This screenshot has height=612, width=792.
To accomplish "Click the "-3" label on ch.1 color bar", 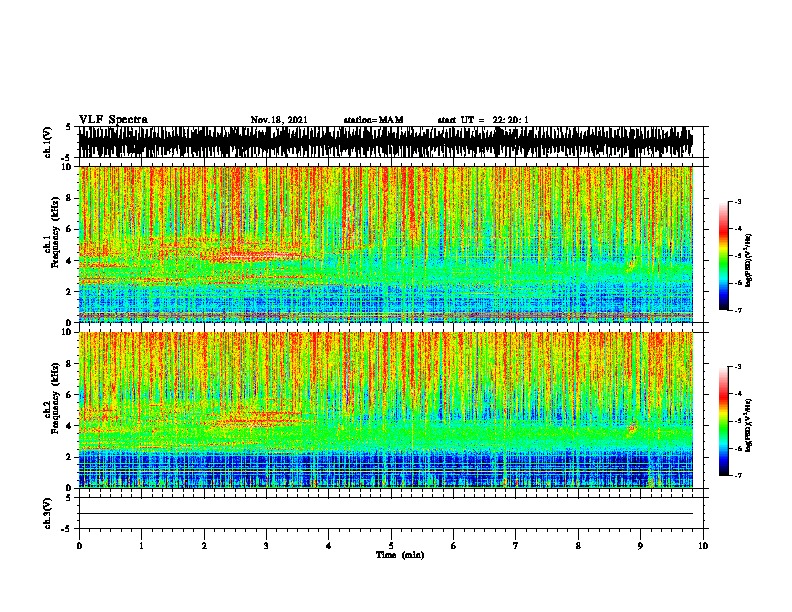I will [x=737, y=201].
